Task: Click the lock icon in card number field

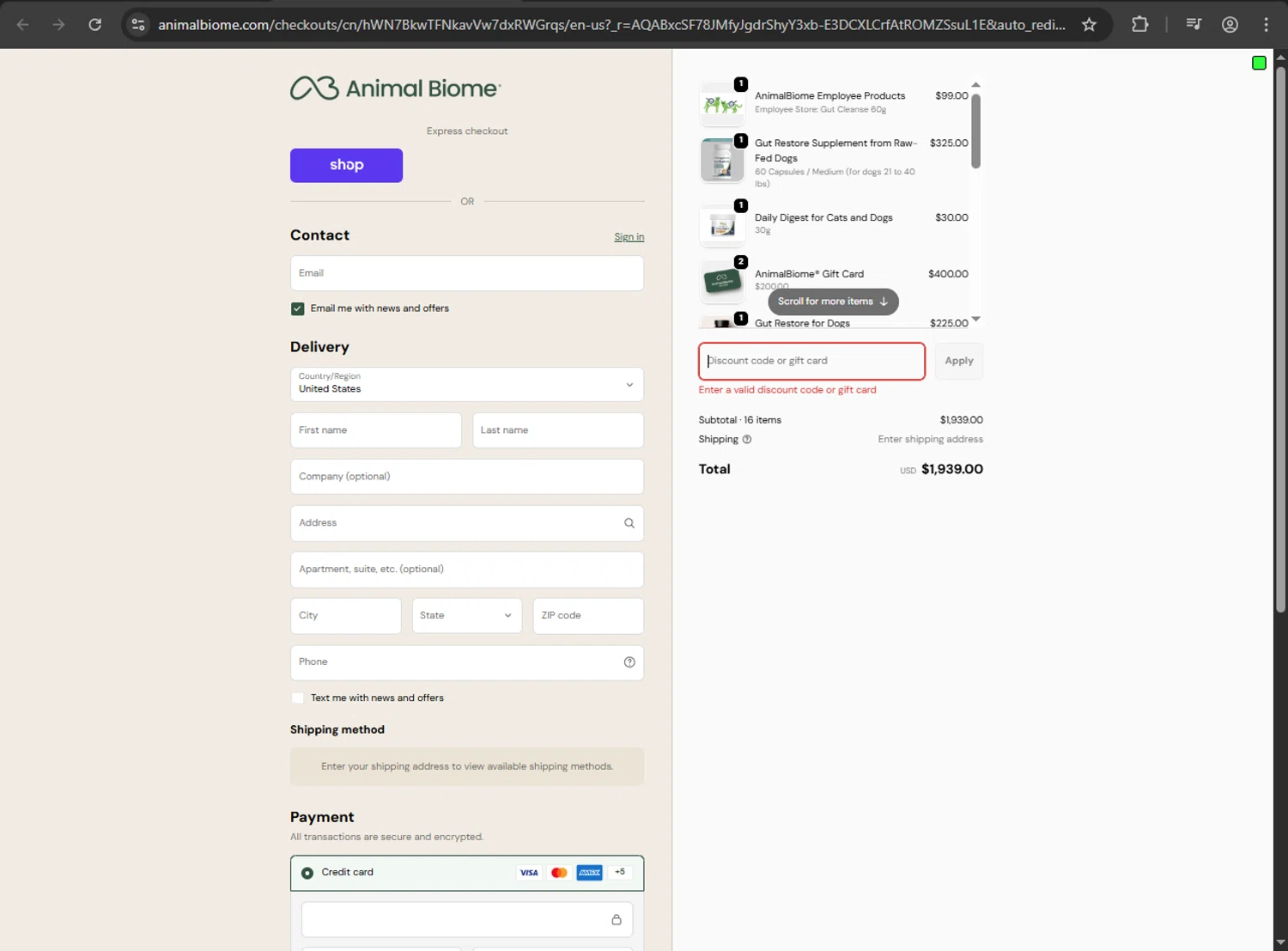Action: pos(617,920)
